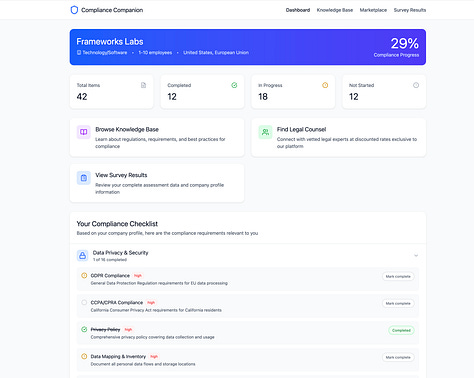474x378 pixels.
Task: Click the purple book icon for Knowledge Base
Action: (x=84, y=132)
